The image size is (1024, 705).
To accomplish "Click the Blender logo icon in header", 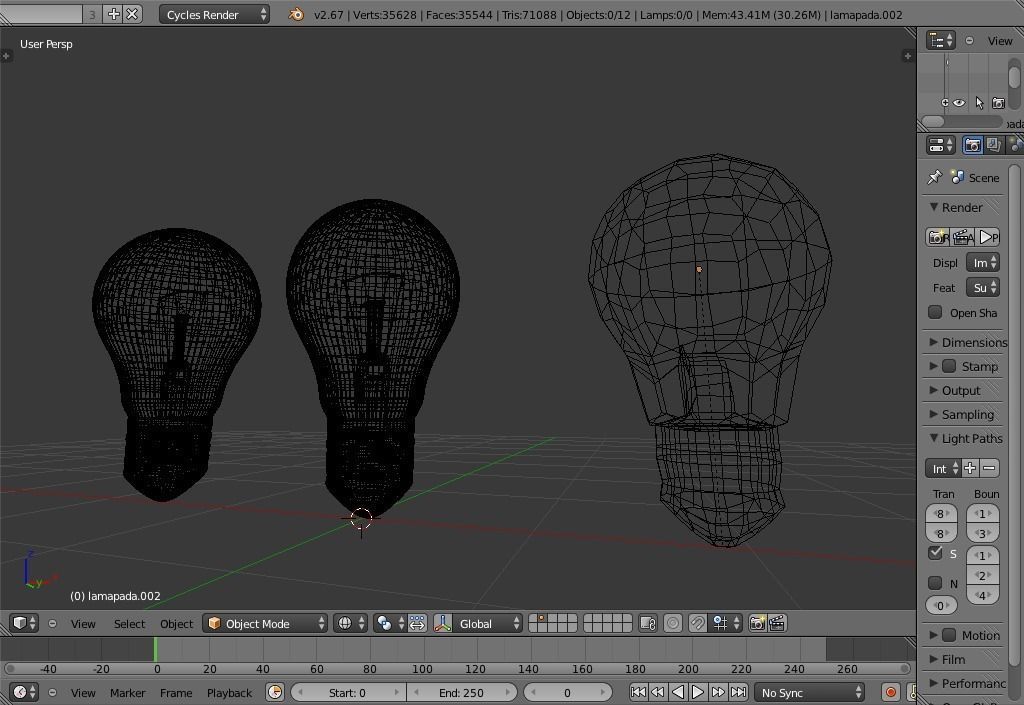I will click(x=296, y=14).
